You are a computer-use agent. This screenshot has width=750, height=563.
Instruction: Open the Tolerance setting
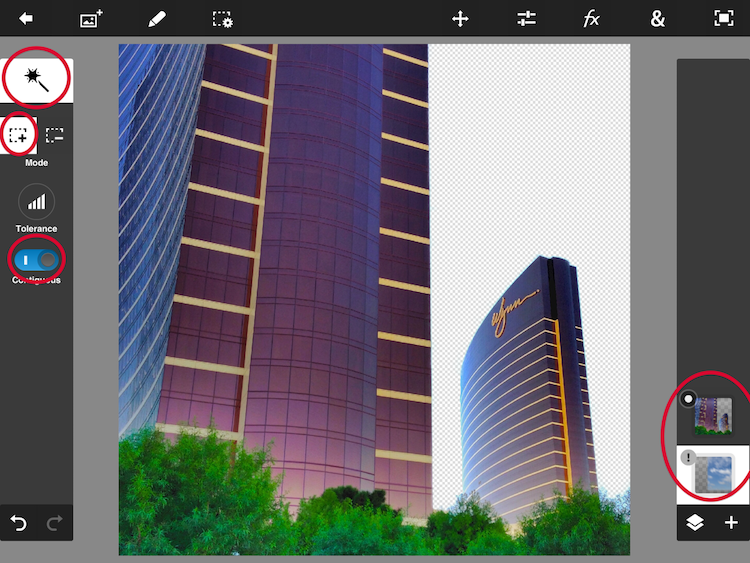tap(36, 202)
